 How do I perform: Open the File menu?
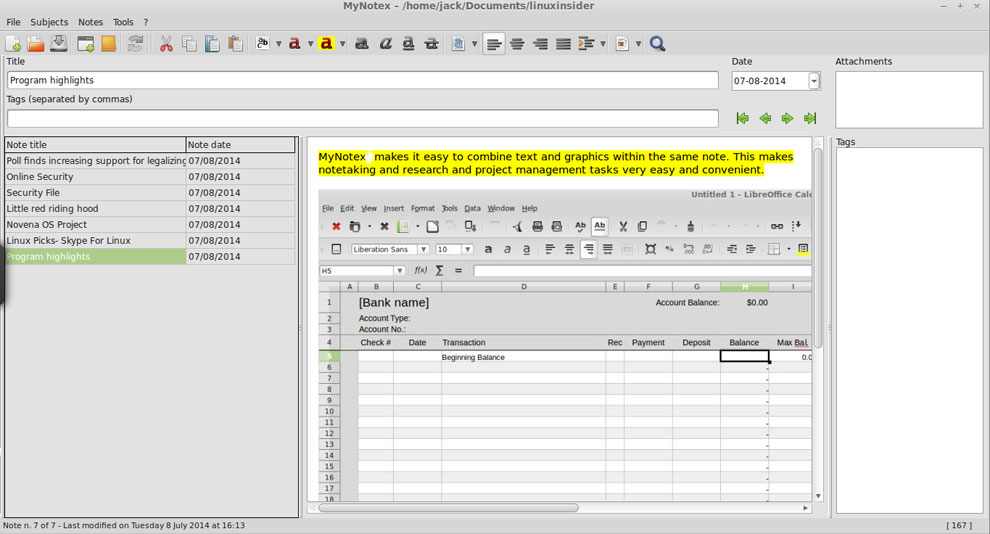pos(13,22)
